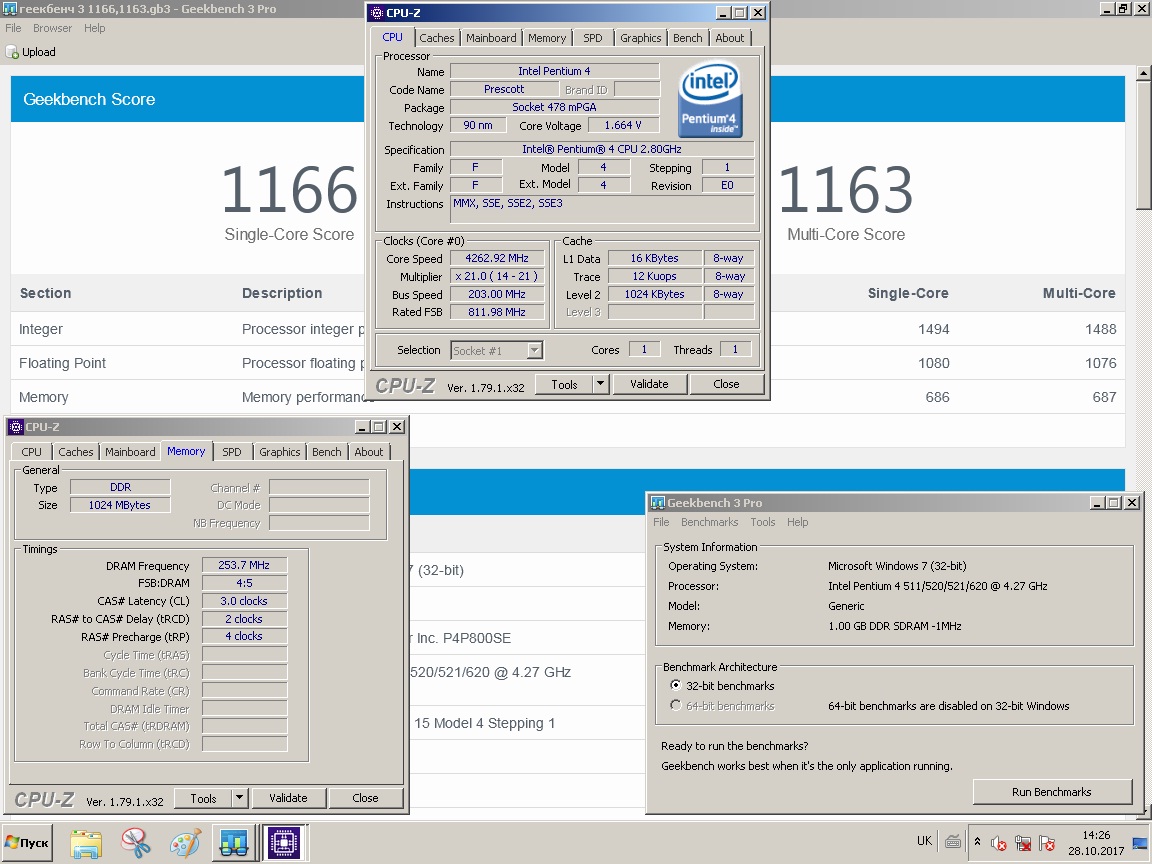
Task: Select the 32-bit benchmarks radio button
Action: (x=675, y=685)
